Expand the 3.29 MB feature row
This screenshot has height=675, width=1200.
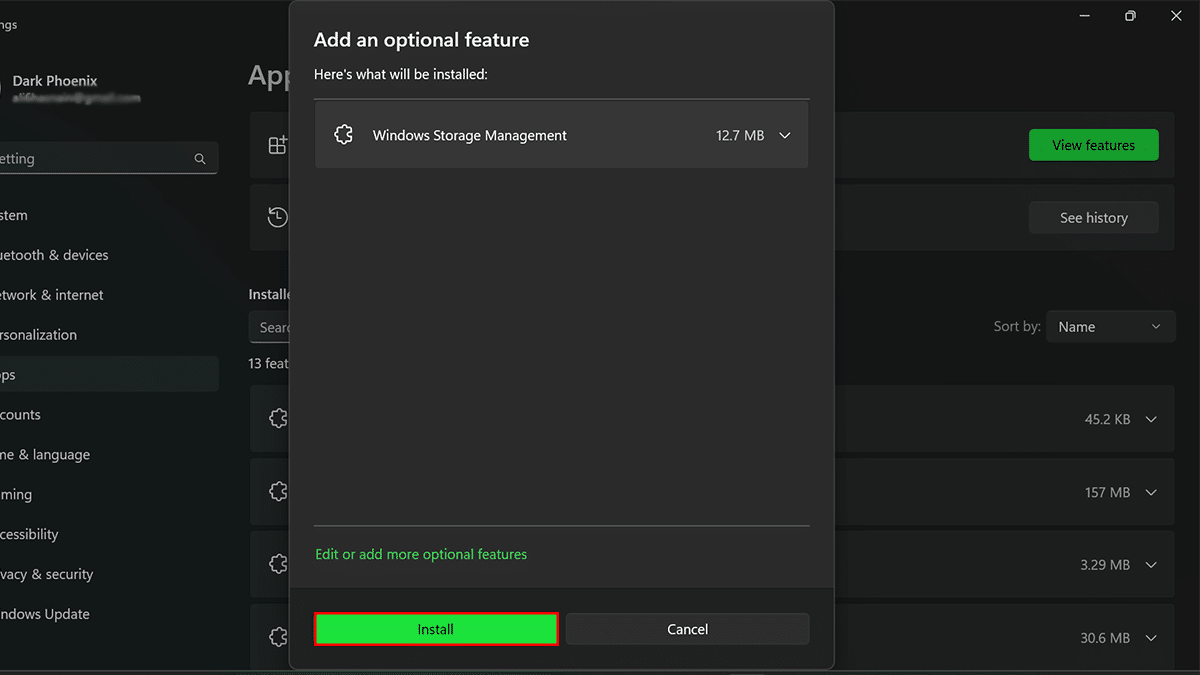[x=1151, y=565]
